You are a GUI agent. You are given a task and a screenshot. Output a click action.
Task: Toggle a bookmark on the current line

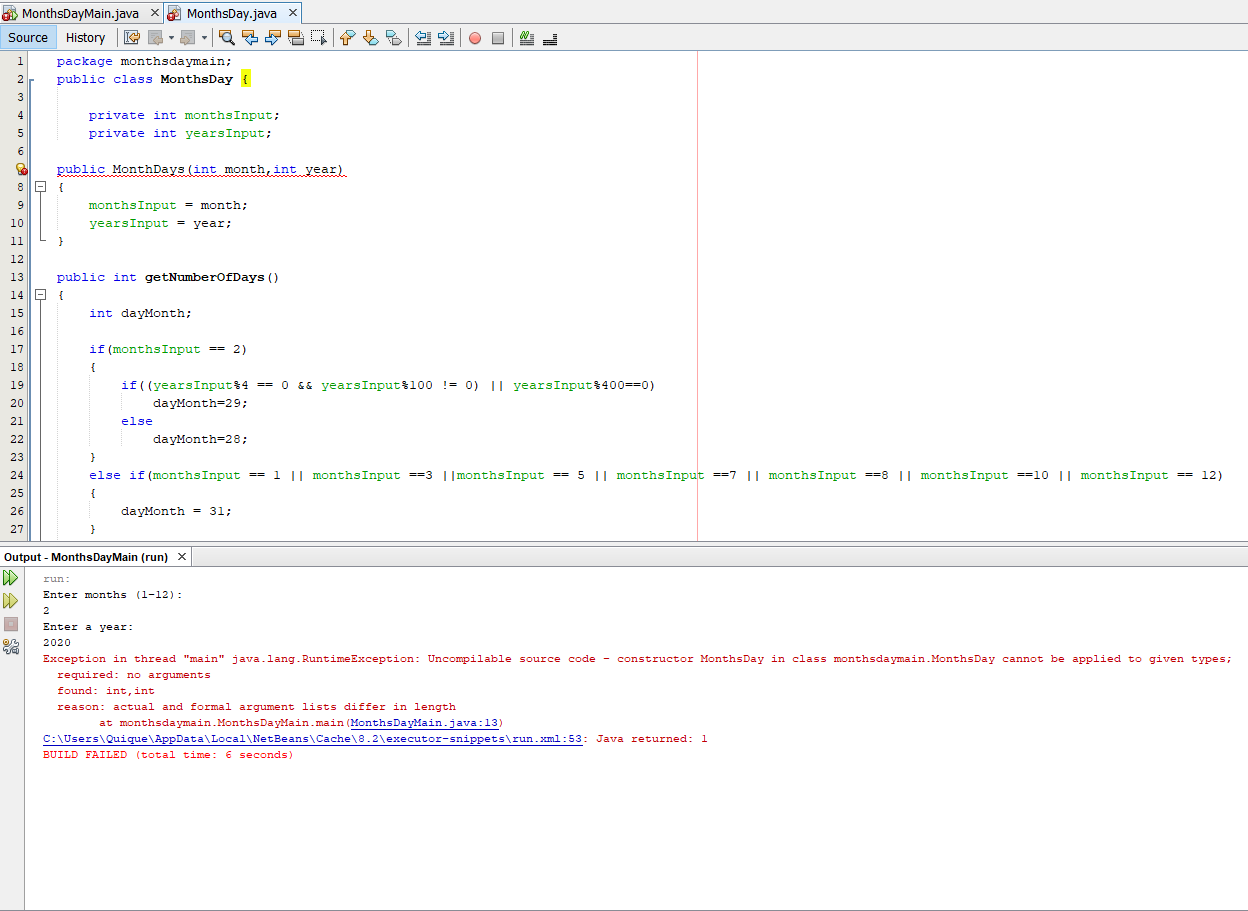[x=394, y=38]
